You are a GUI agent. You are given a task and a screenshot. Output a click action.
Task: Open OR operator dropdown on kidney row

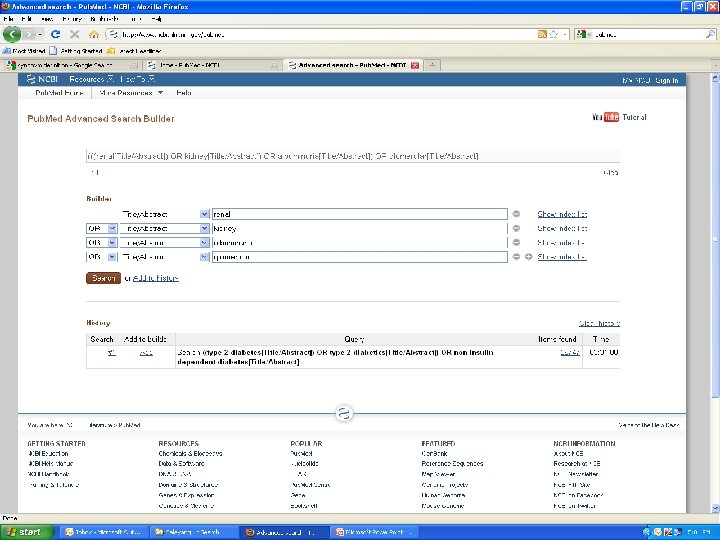[x=112, y=228]
